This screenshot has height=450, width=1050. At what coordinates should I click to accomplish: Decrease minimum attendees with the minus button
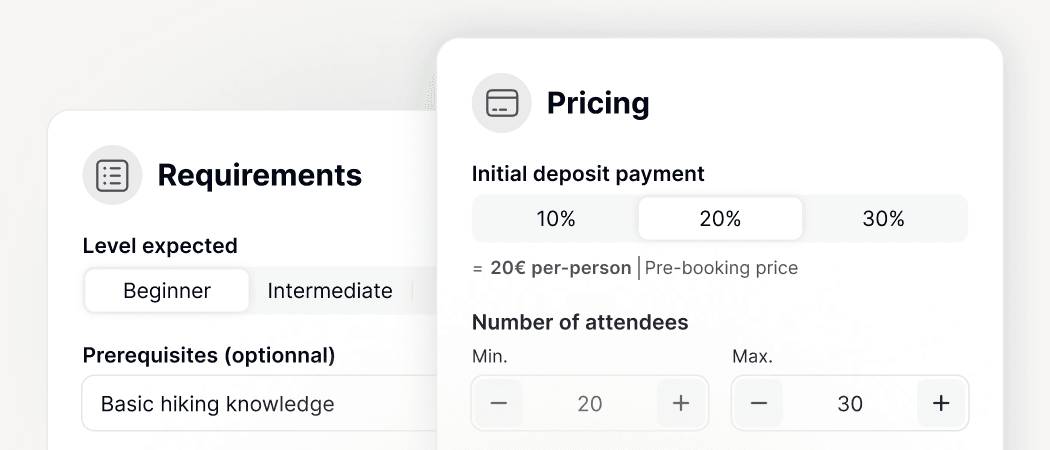pyautogui.click(x=499, y=403)
